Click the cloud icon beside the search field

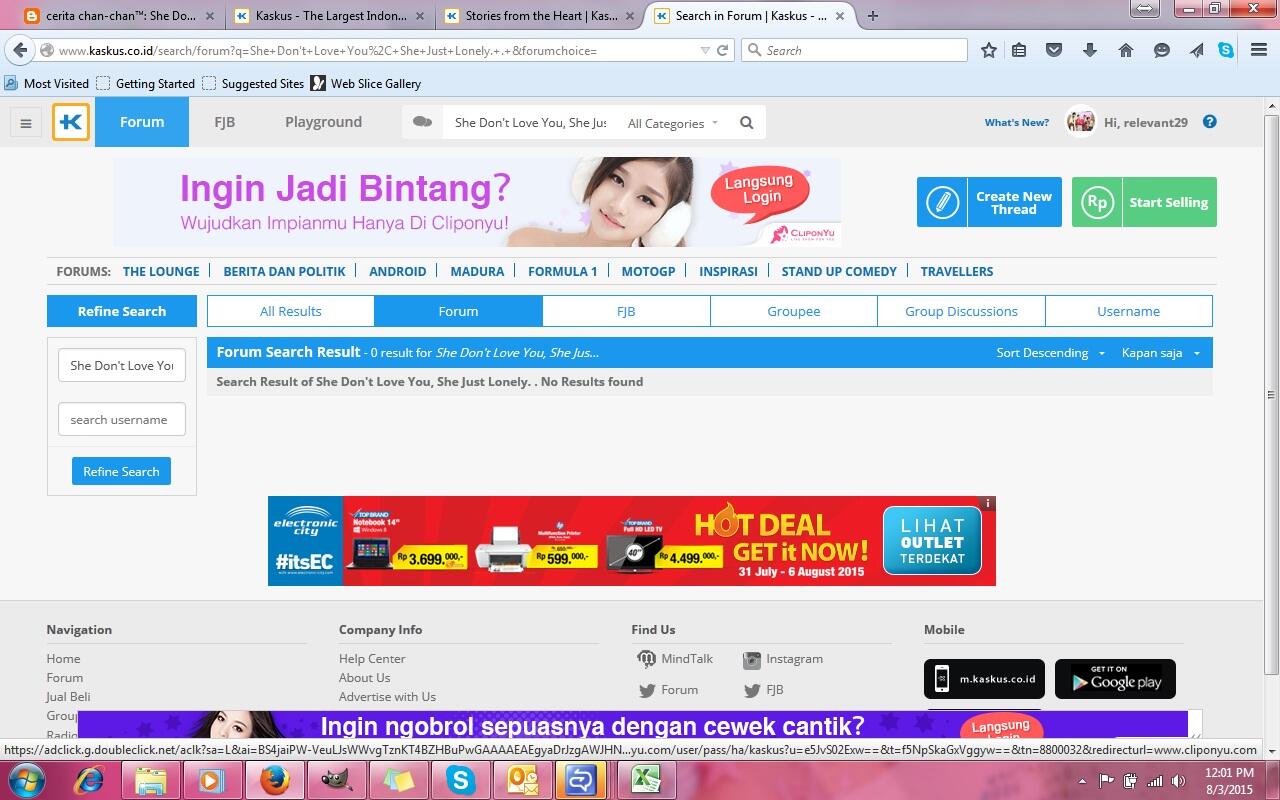[x=423, y=122]
